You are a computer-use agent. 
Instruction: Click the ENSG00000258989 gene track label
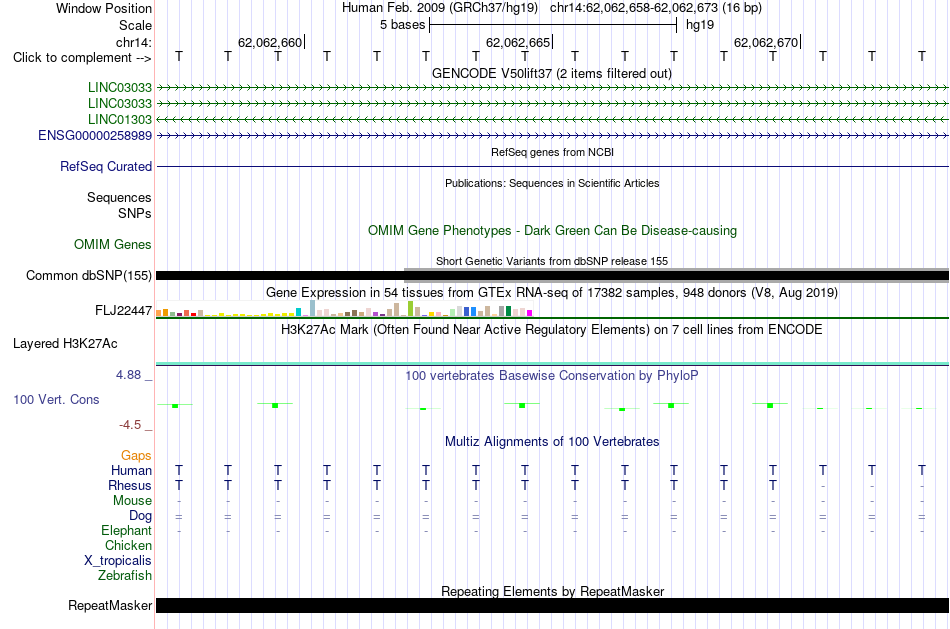(x=95, y=136)
